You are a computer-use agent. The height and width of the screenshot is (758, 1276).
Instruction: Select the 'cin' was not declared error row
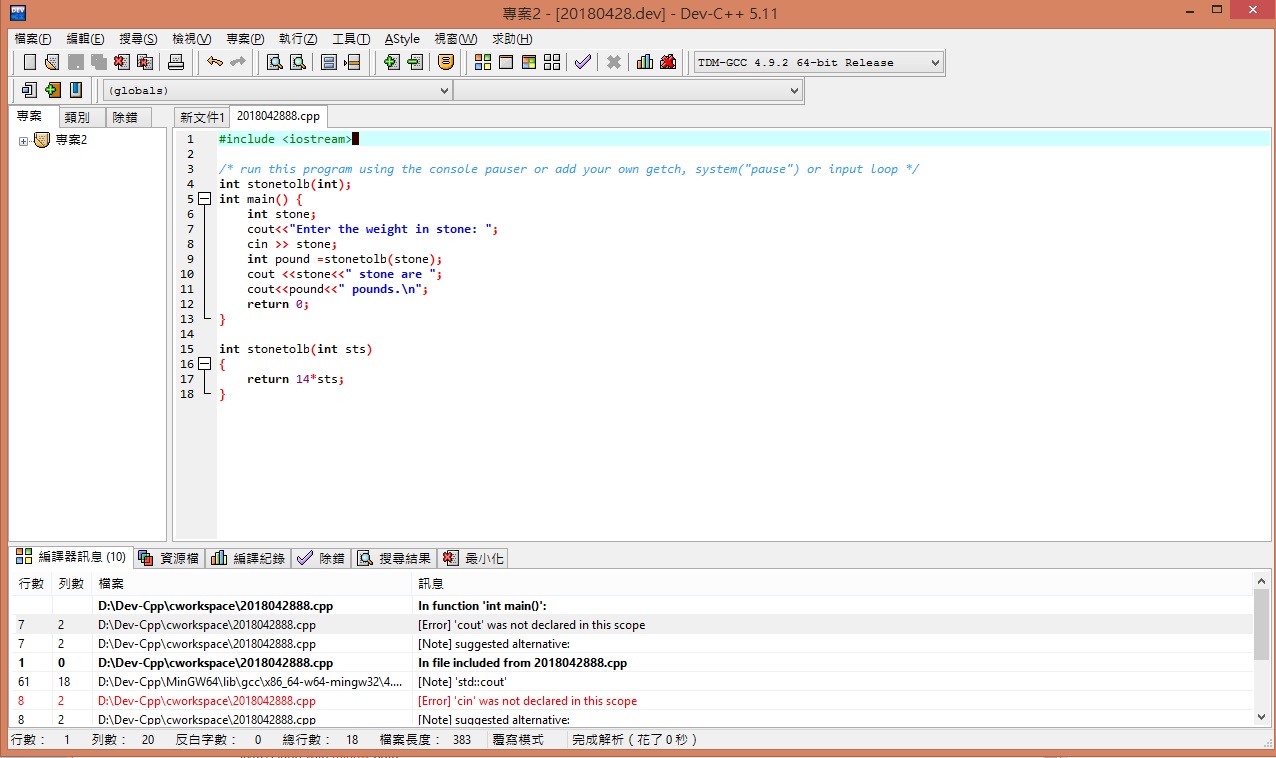pyautogui.click(x=527, y=701)
